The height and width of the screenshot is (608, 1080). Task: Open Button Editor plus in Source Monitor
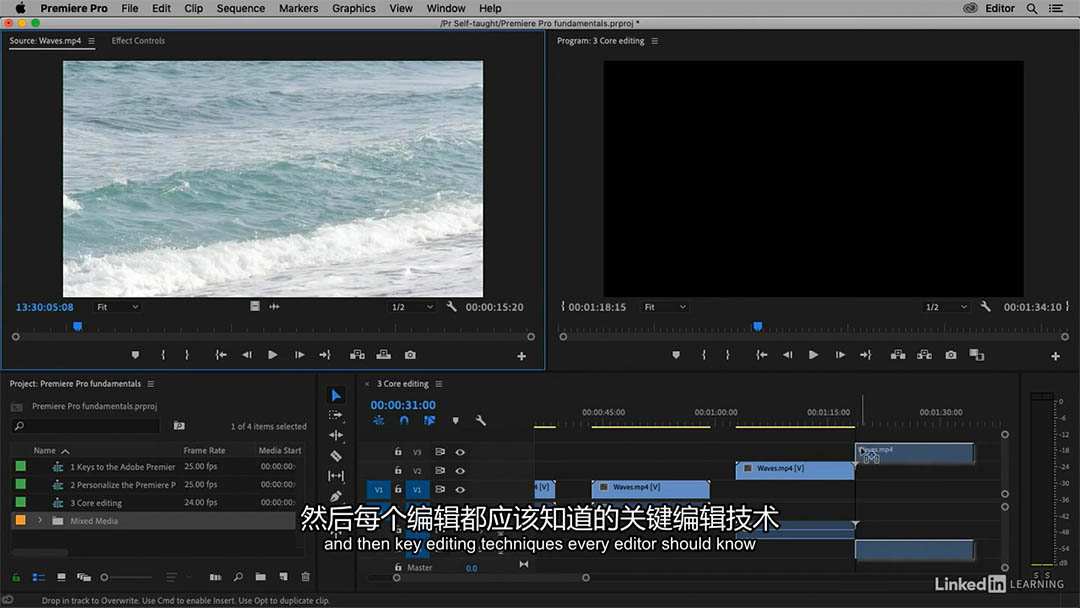click(521, 356)
